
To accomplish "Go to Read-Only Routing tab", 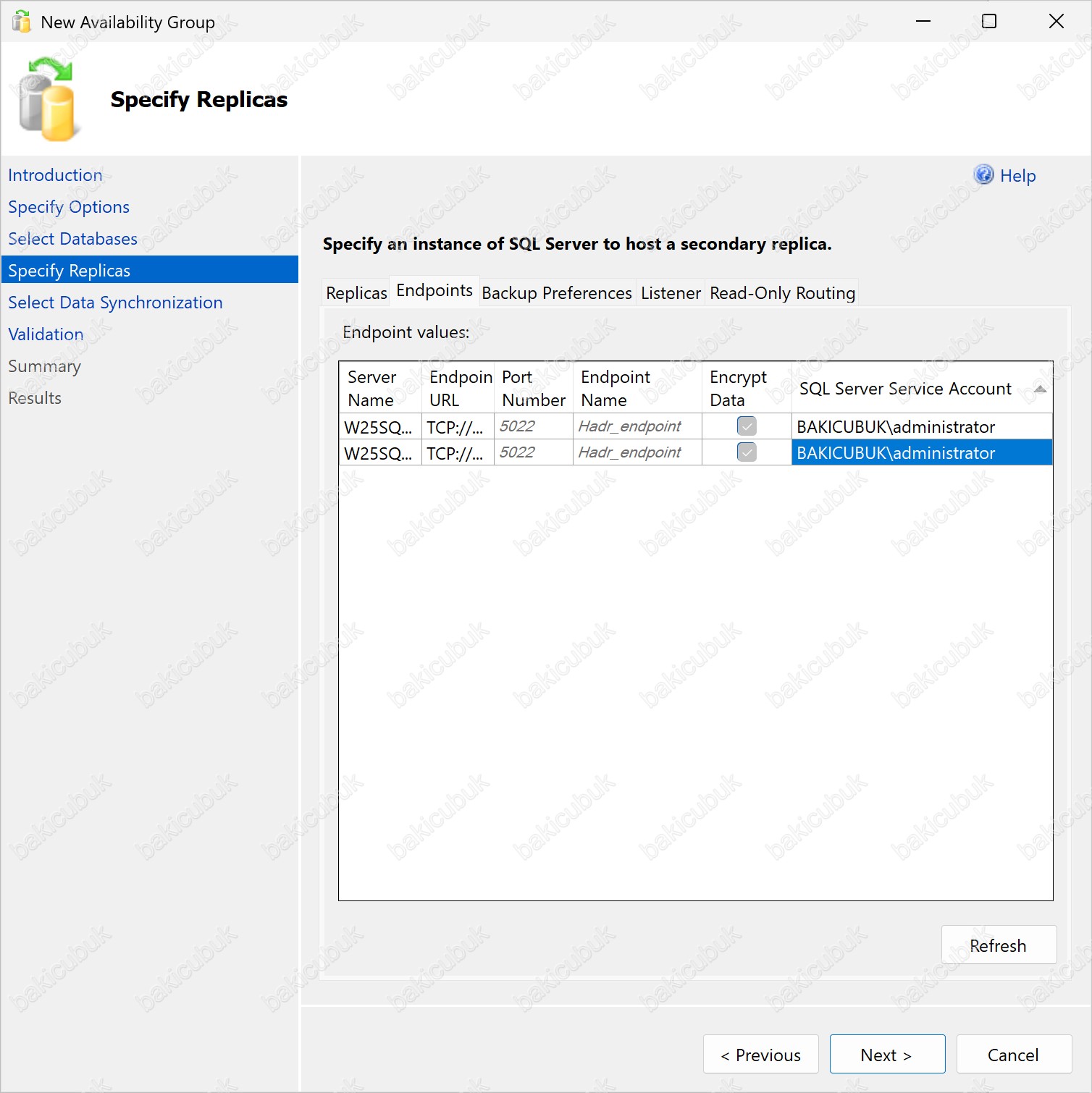I will pyautogui.click(x=782, y=293).
